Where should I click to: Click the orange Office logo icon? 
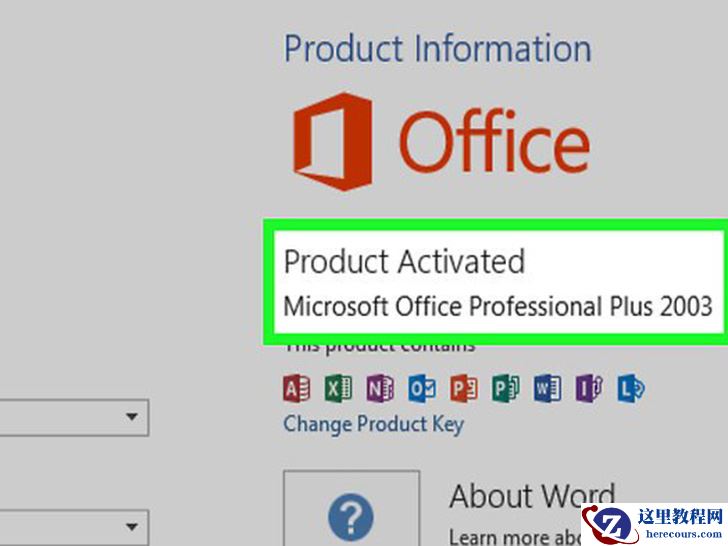[x=333, y=142]
